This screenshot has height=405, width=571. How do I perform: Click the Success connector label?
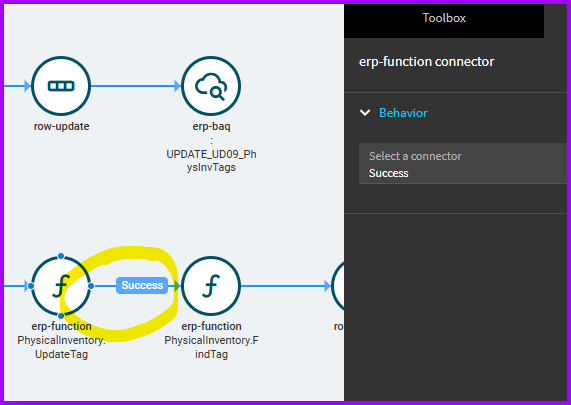point(142,285)
